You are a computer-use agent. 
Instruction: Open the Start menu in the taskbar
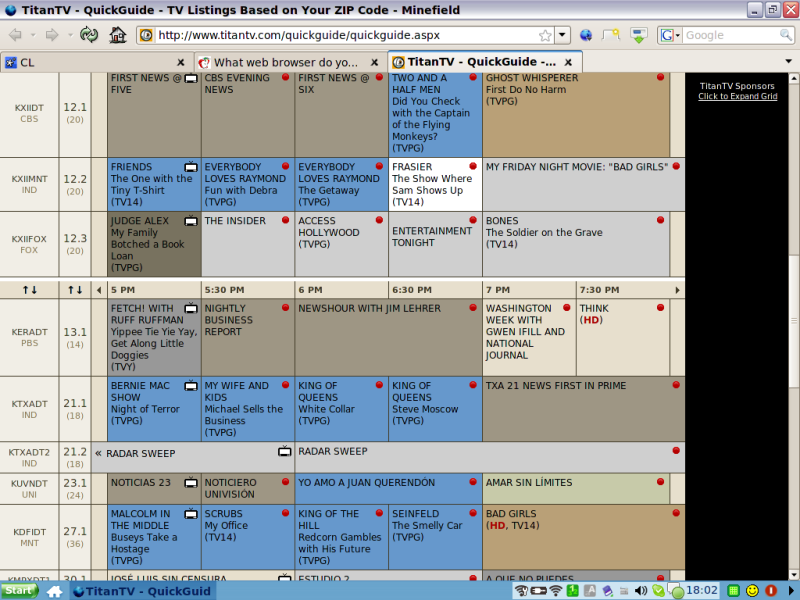(19, 591)
